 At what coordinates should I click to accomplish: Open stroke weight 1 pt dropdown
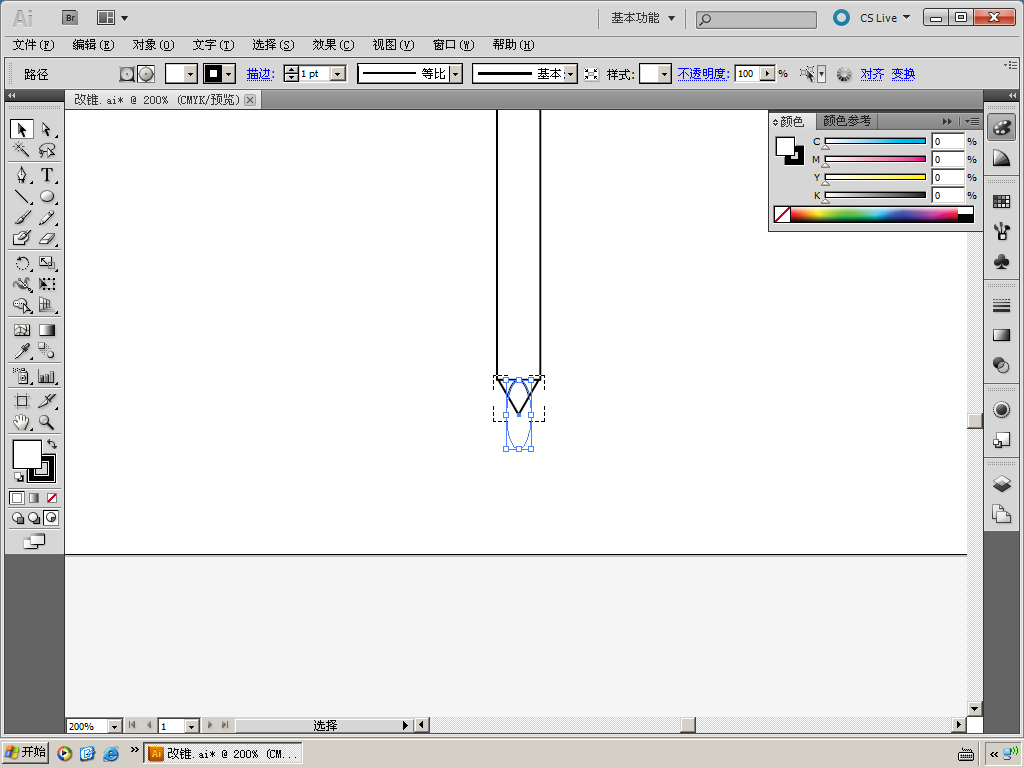click(338, 74)
